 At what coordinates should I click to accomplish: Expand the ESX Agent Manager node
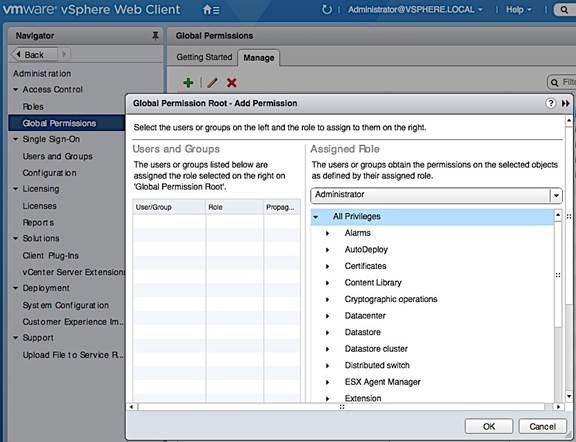pyautogui.click(x=327, y=382)
